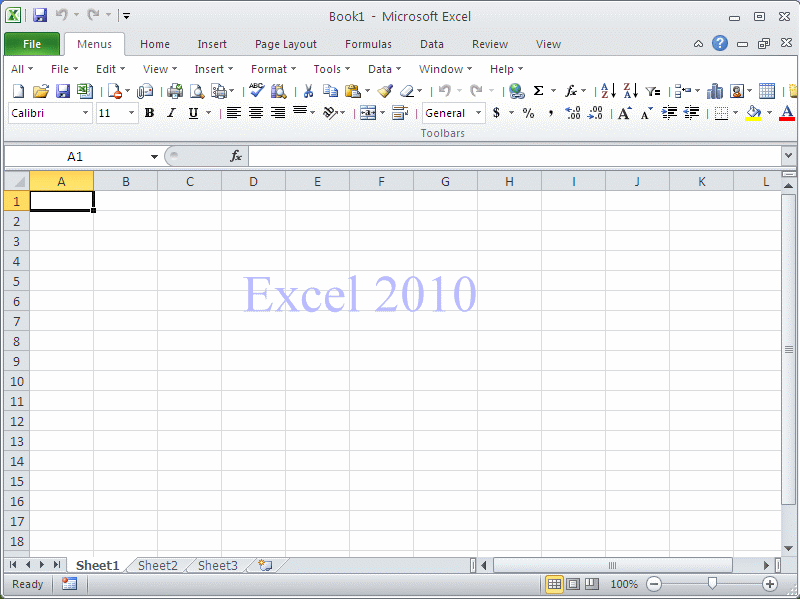Apply yellow Fill Color bucket

[754, 113]
